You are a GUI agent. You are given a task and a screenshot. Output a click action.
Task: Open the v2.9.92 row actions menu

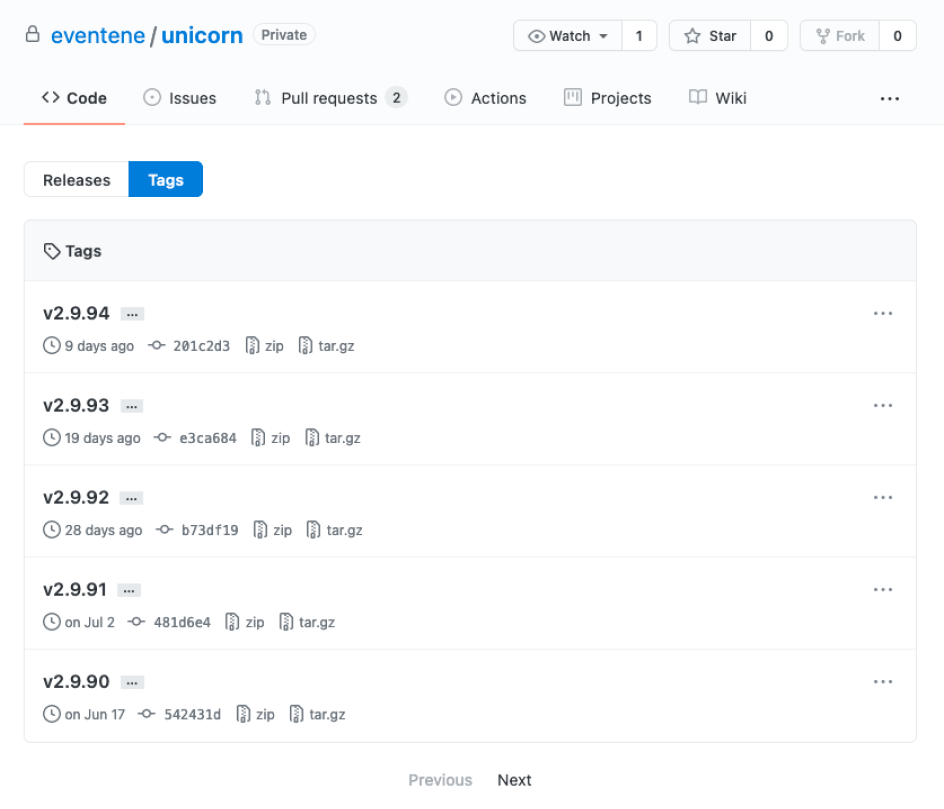coord(883,497)
